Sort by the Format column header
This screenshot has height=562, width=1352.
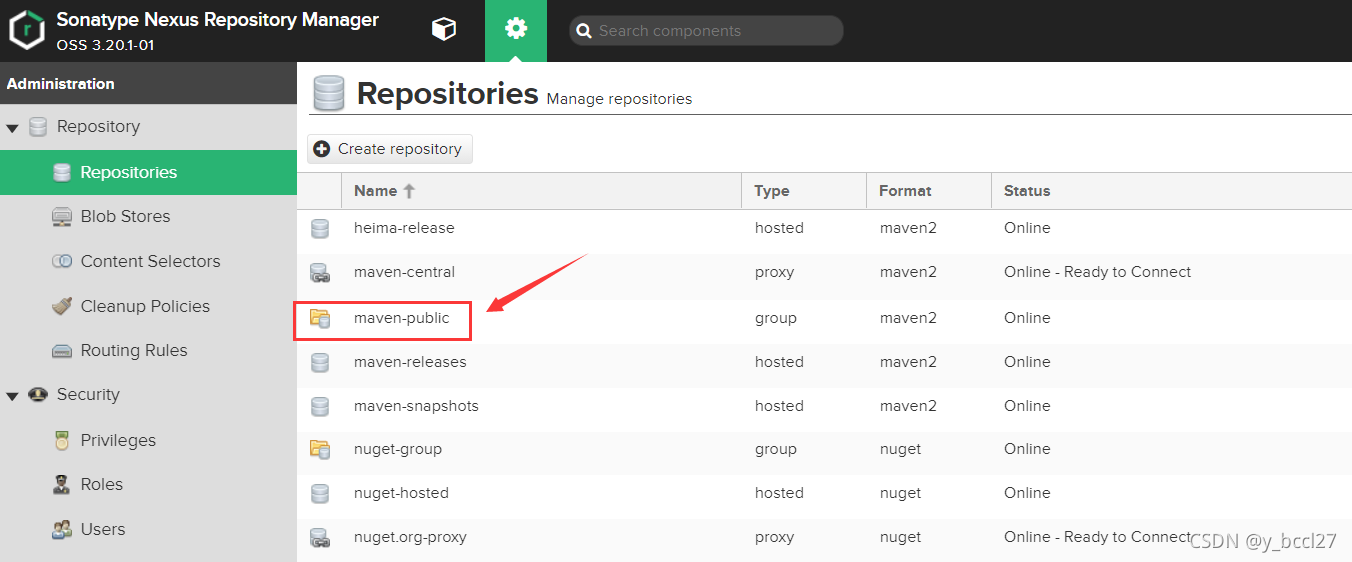click(929, 191)
